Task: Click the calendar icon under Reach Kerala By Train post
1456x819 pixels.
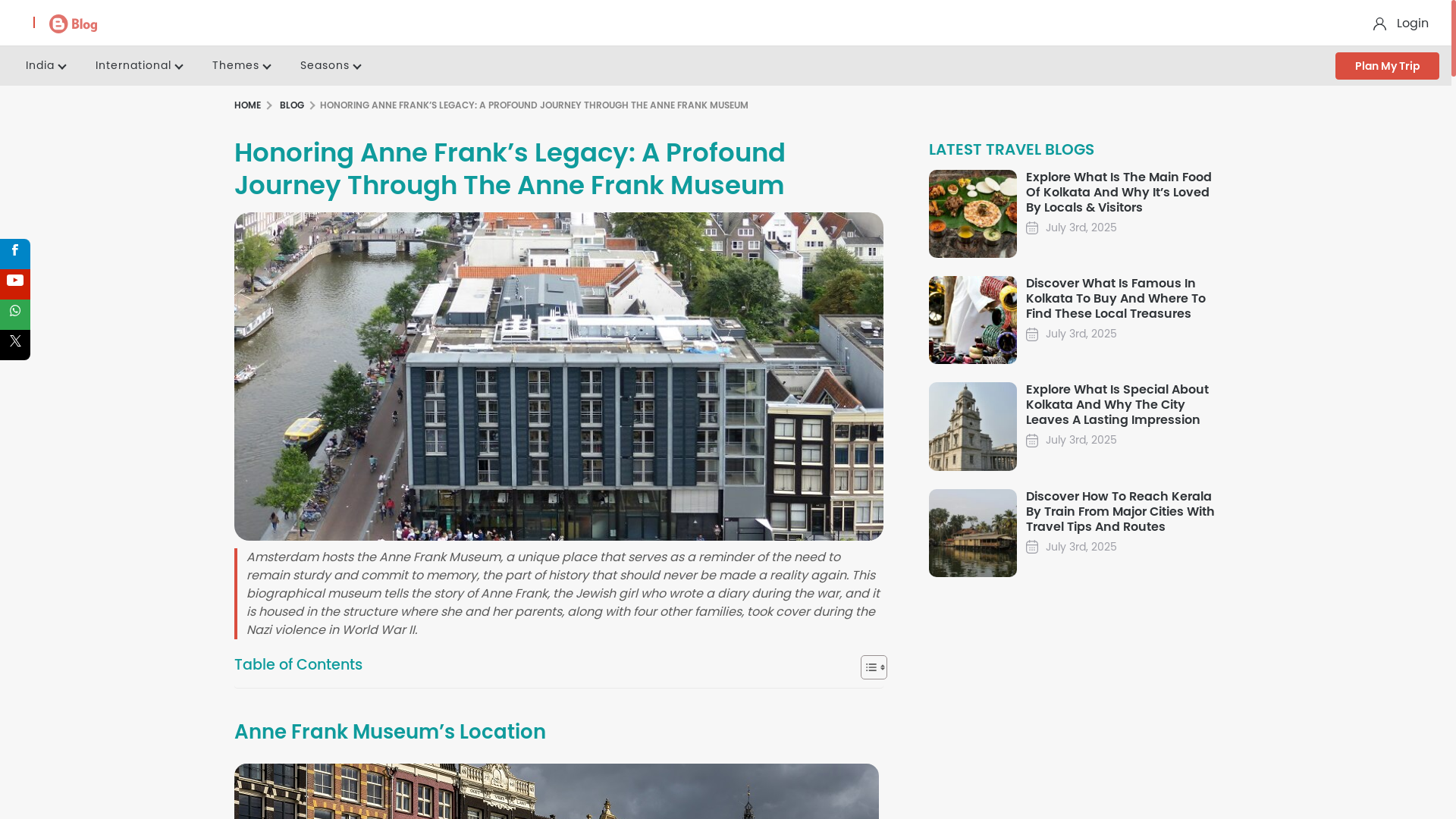Action: tap(1032, 547)
